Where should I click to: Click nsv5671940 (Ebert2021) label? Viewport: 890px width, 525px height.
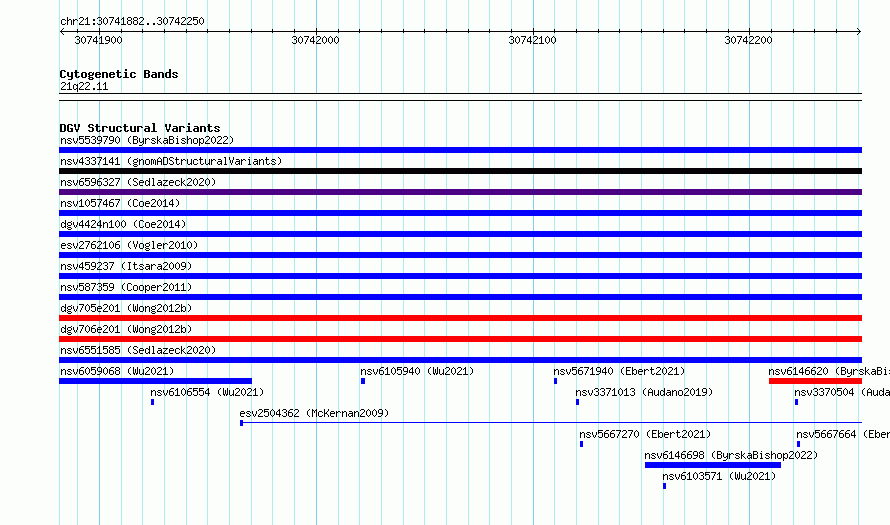click(619, 371)
